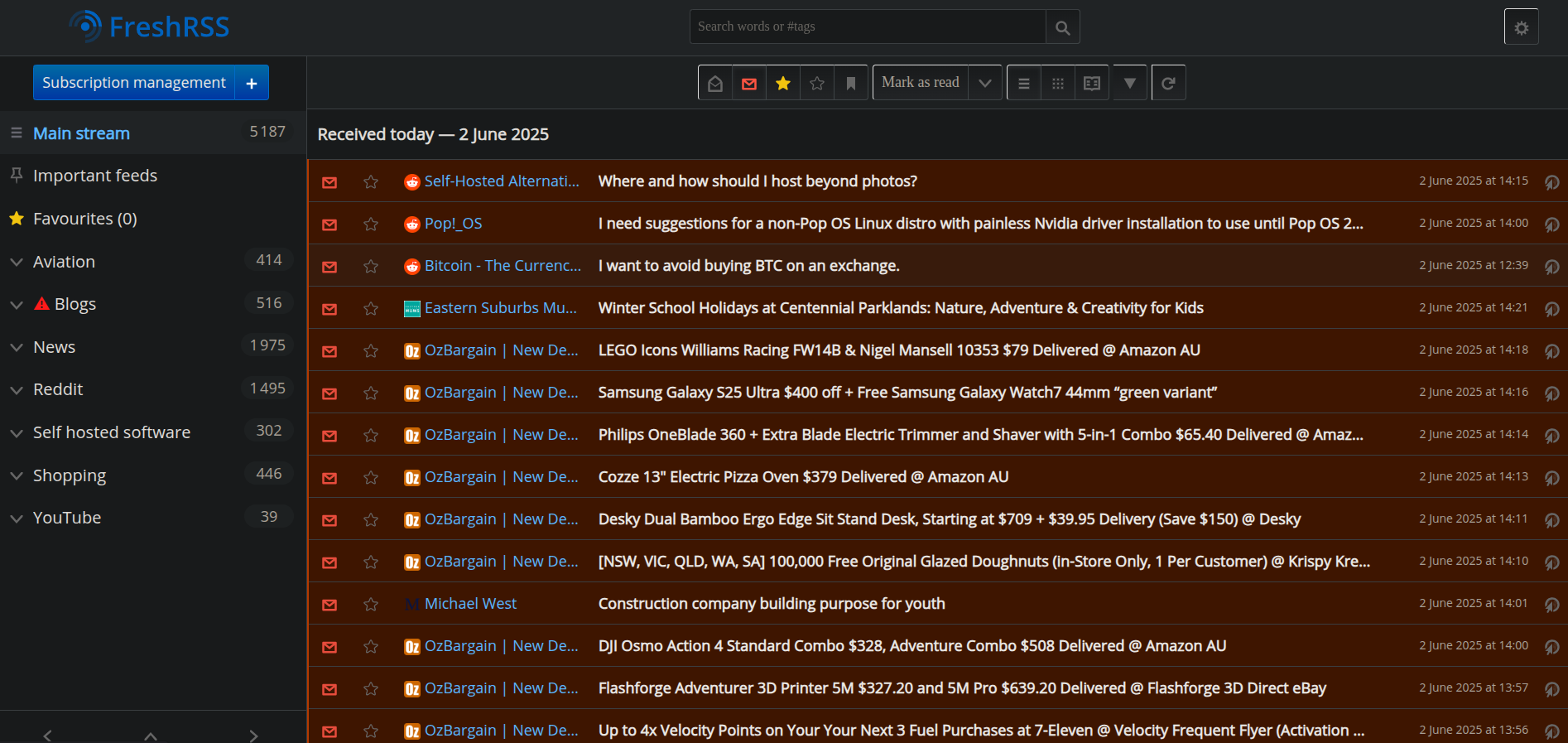This screenshot has height=743, width=1568.
Task: Open Subscription management
Action: [x=134, y=83]
